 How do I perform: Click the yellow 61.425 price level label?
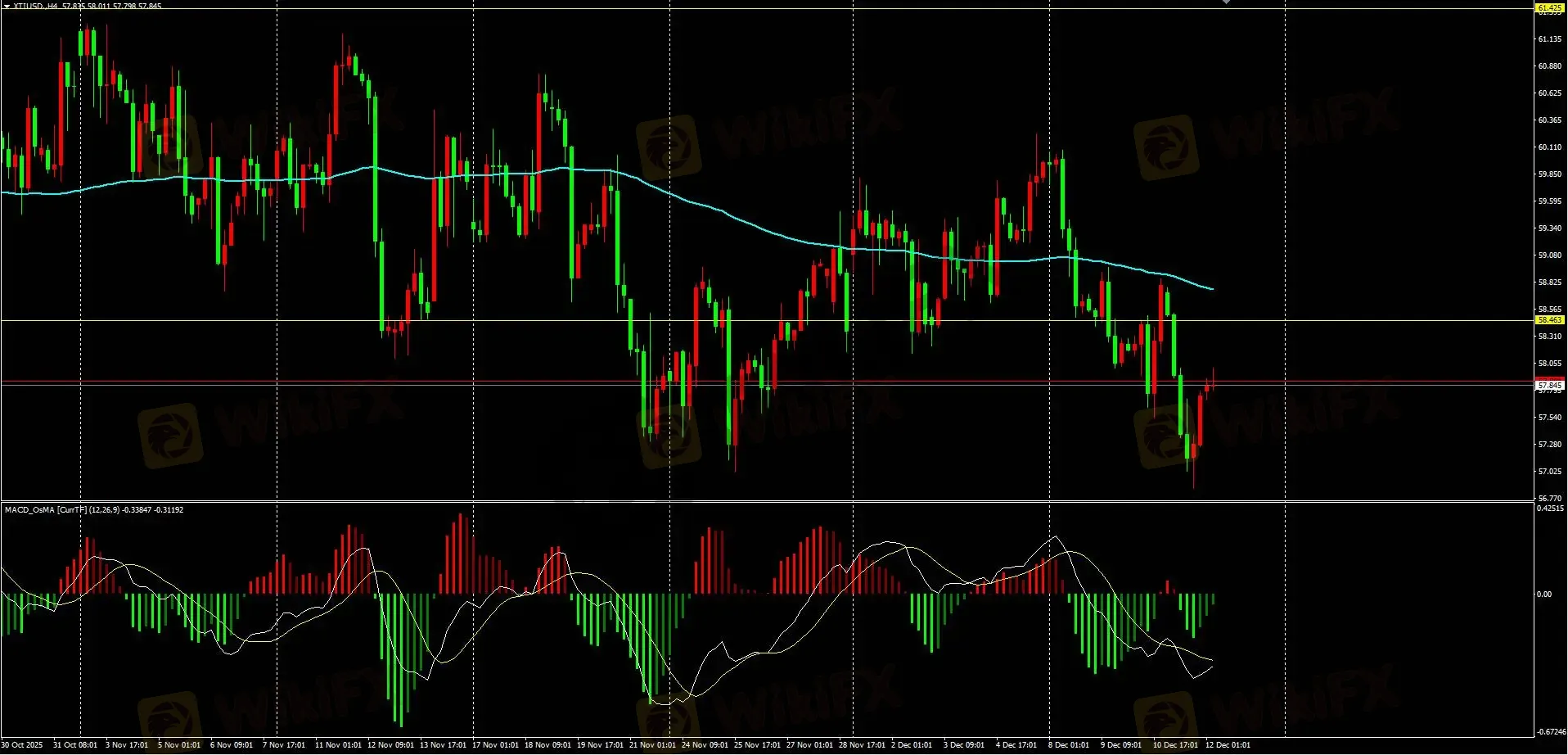1550,8
